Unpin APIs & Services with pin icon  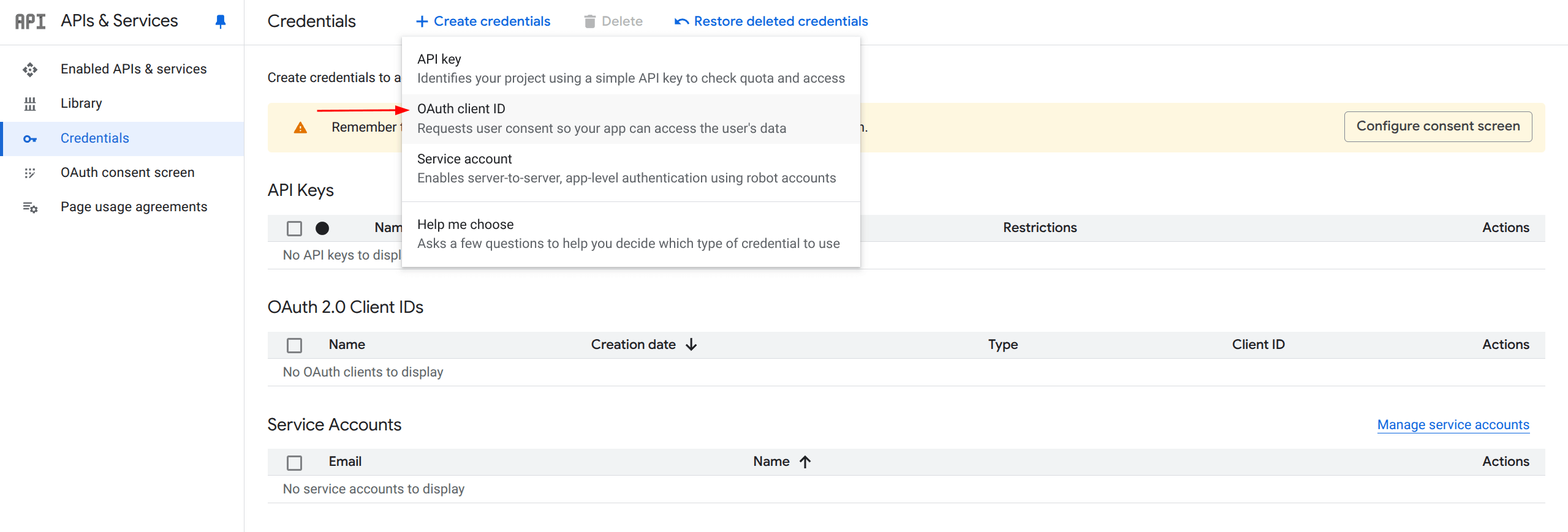pyautogui.click(x=221, y=21)
